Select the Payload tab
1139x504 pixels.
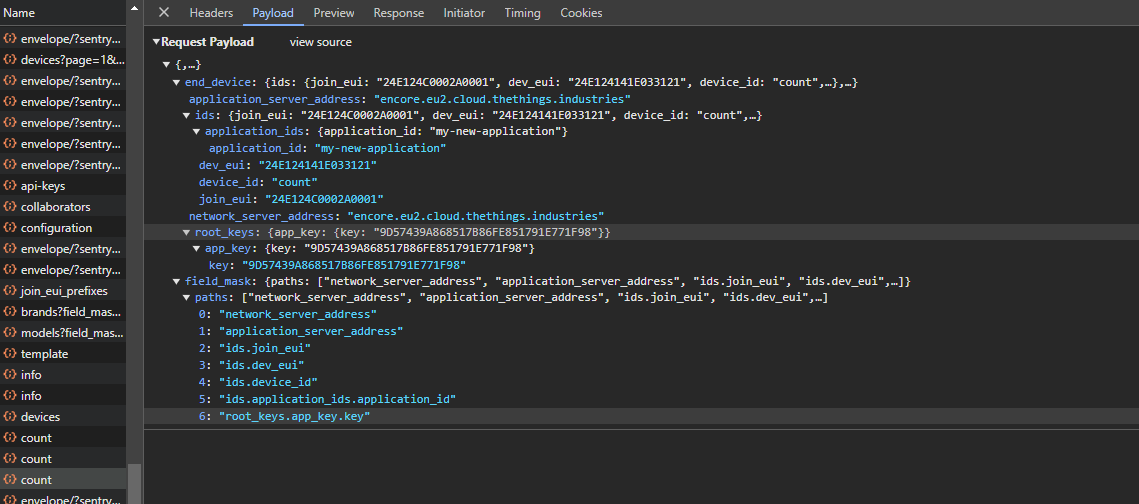point(273,13)
